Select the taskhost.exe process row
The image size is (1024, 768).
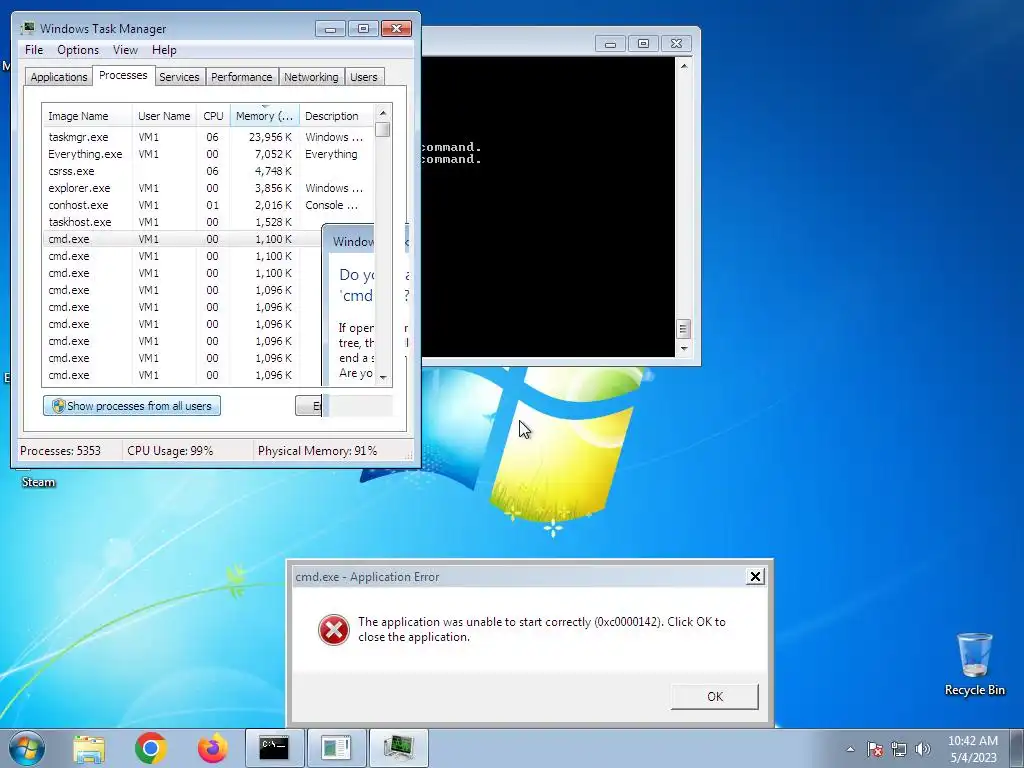208,222
